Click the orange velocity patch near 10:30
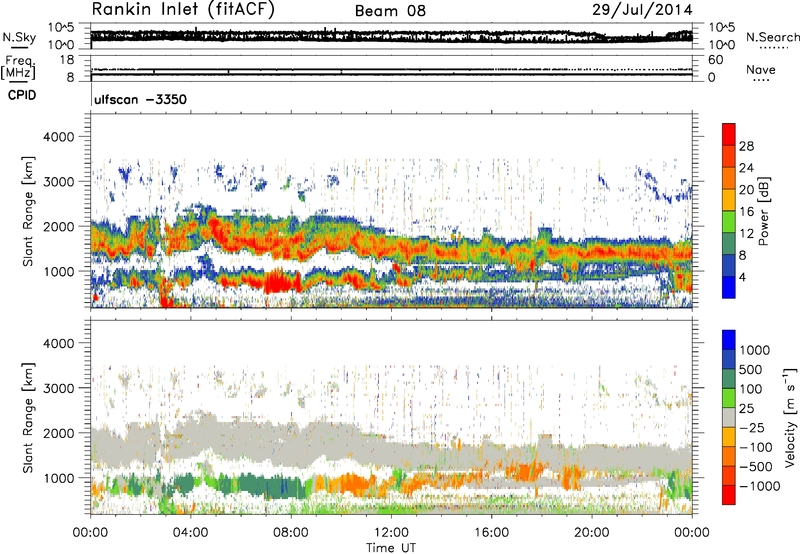The height and width of the screenshot is (554, 800). (352, 484)
